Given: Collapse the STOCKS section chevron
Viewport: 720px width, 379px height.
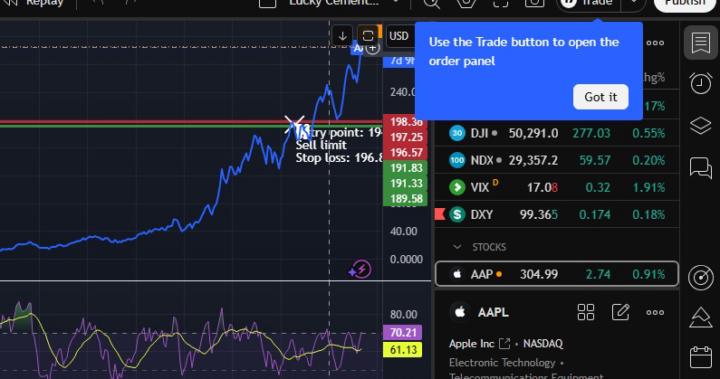Looking at the screenshot, I should click(x=457, y=247).
